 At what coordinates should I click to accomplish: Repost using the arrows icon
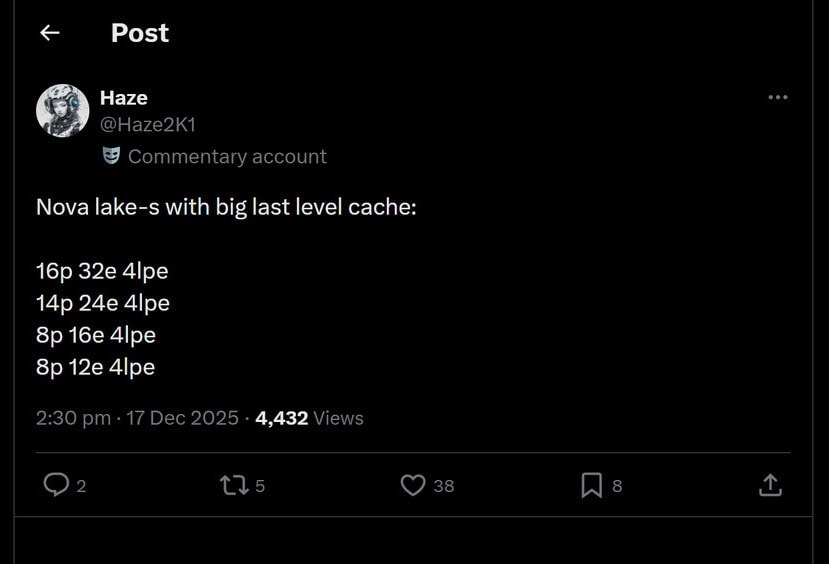(x=233, y=485)
